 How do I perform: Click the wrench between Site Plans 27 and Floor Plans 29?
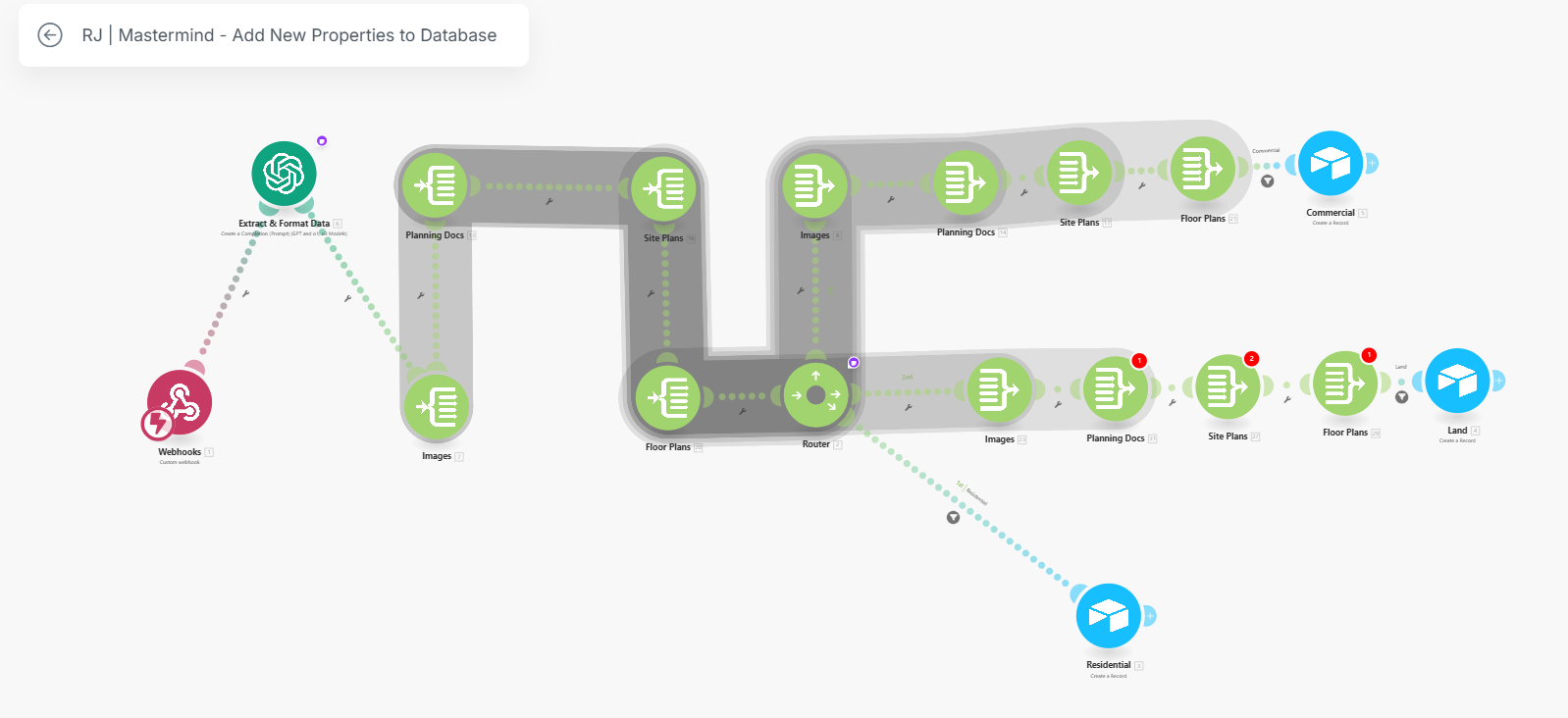[x=1286, y=400]
